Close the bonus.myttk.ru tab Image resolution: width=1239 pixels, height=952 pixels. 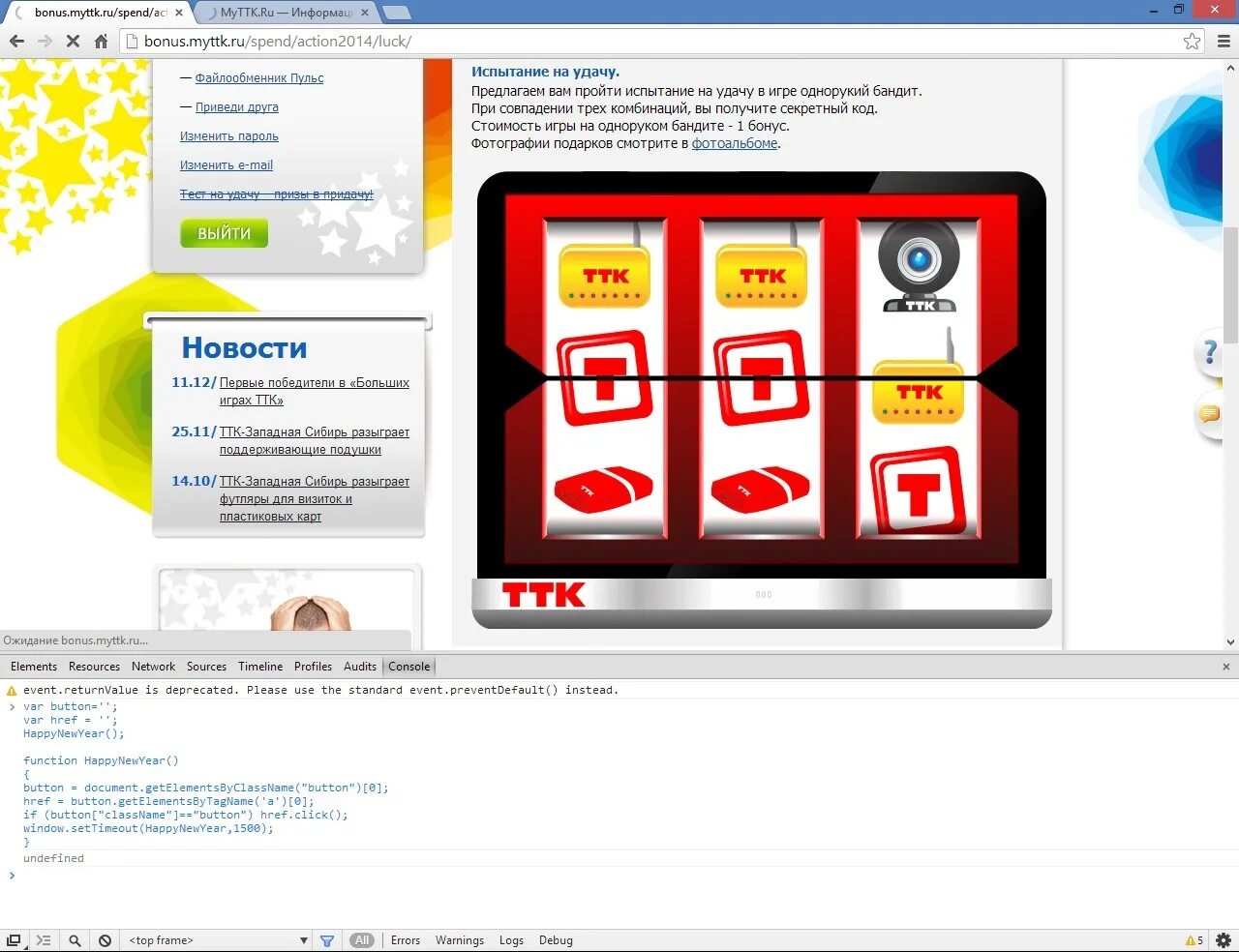[x=179, y=13]
